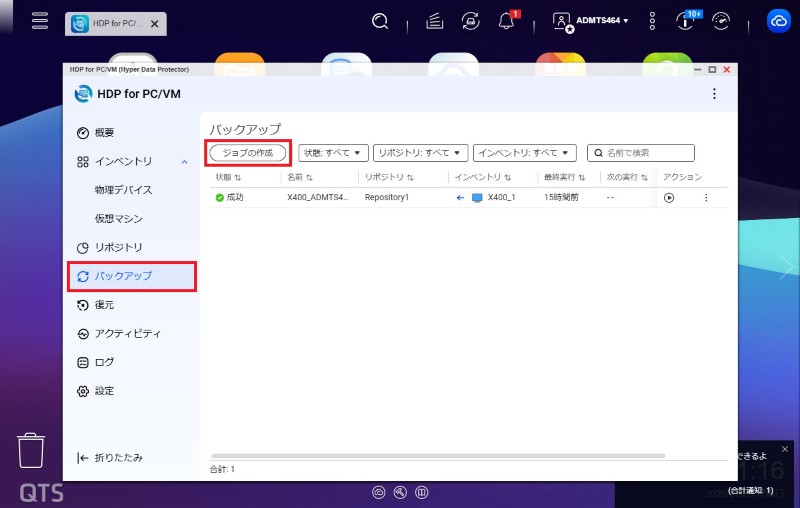Expand the リポジトリ: すべて filter dropdown
800x508 pixels.
click(x=420, y=153)
